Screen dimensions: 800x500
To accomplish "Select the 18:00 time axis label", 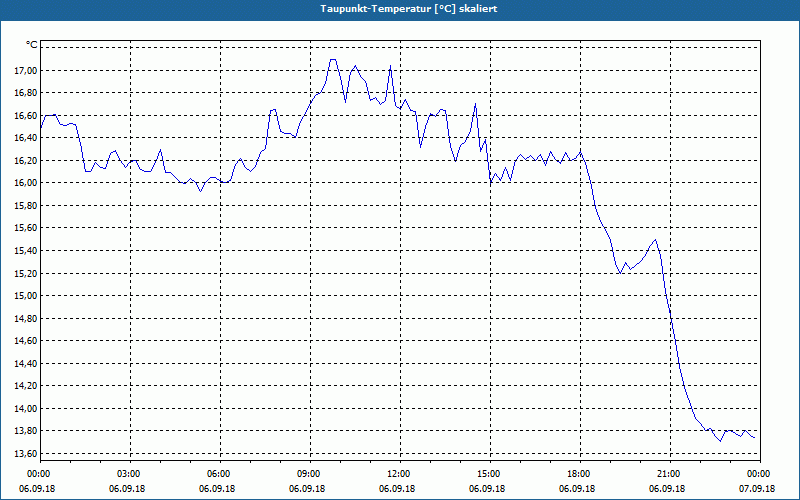I will pyautogui.click(x=580, y=474).
